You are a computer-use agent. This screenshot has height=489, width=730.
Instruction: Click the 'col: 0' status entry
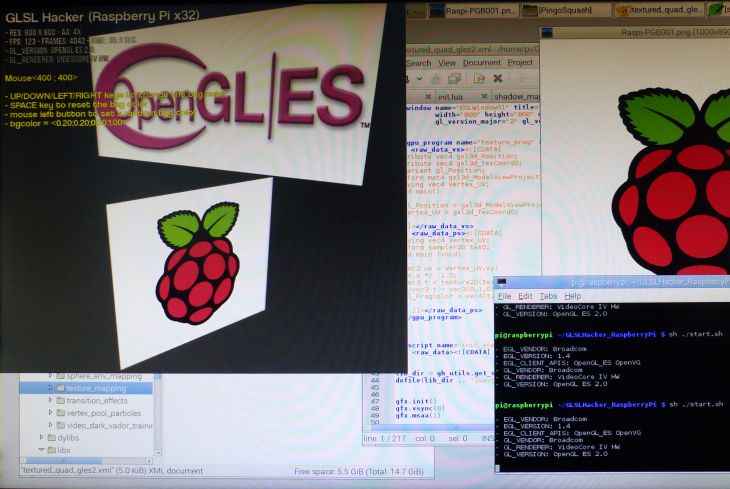coord(425,439)
